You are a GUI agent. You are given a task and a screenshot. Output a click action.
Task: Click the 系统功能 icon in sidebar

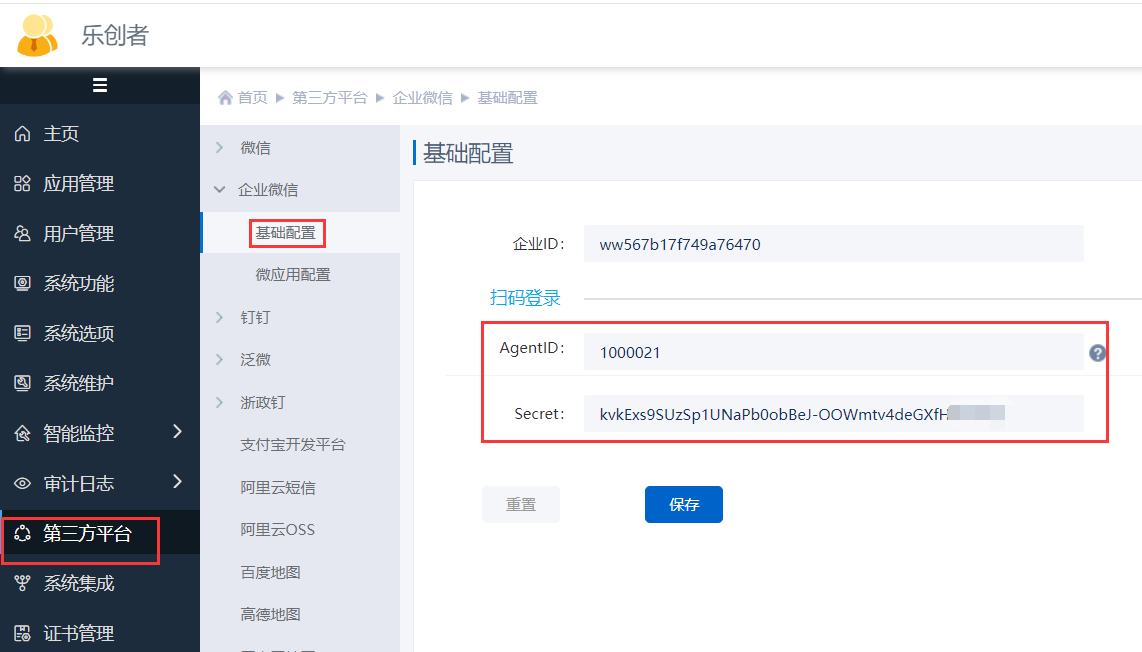[x=22, y=284]
